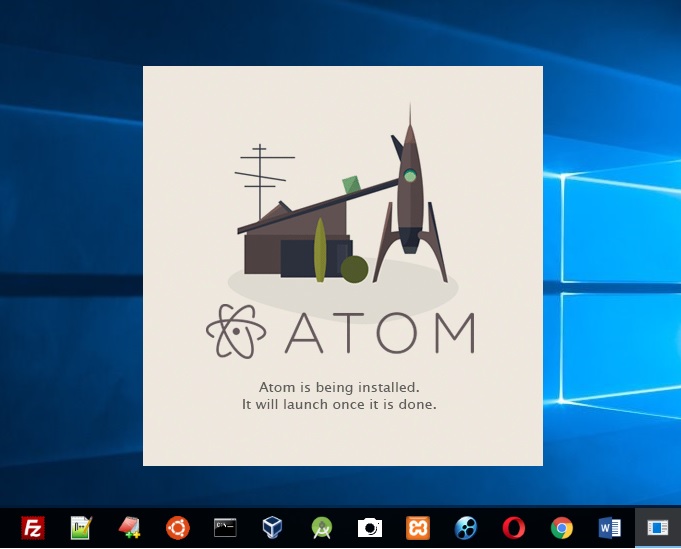Image resolution: width=681 pixels, height=549 pixels.
Task: Open Microsoft Word from the taskbar
Action: point(609,527)
